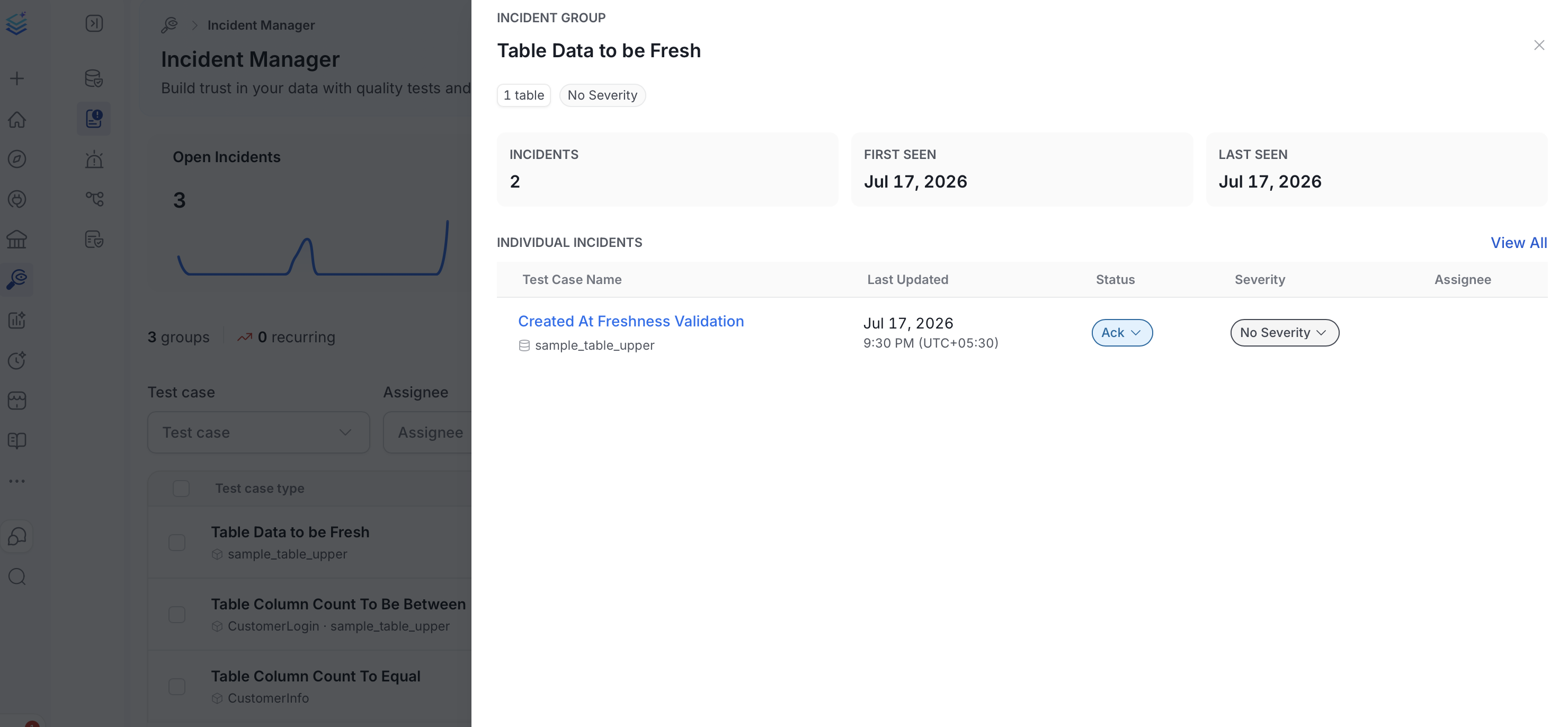The image size is (1568, 727).
Task: Click the No Severity tag under title
Action: [602, 95]
